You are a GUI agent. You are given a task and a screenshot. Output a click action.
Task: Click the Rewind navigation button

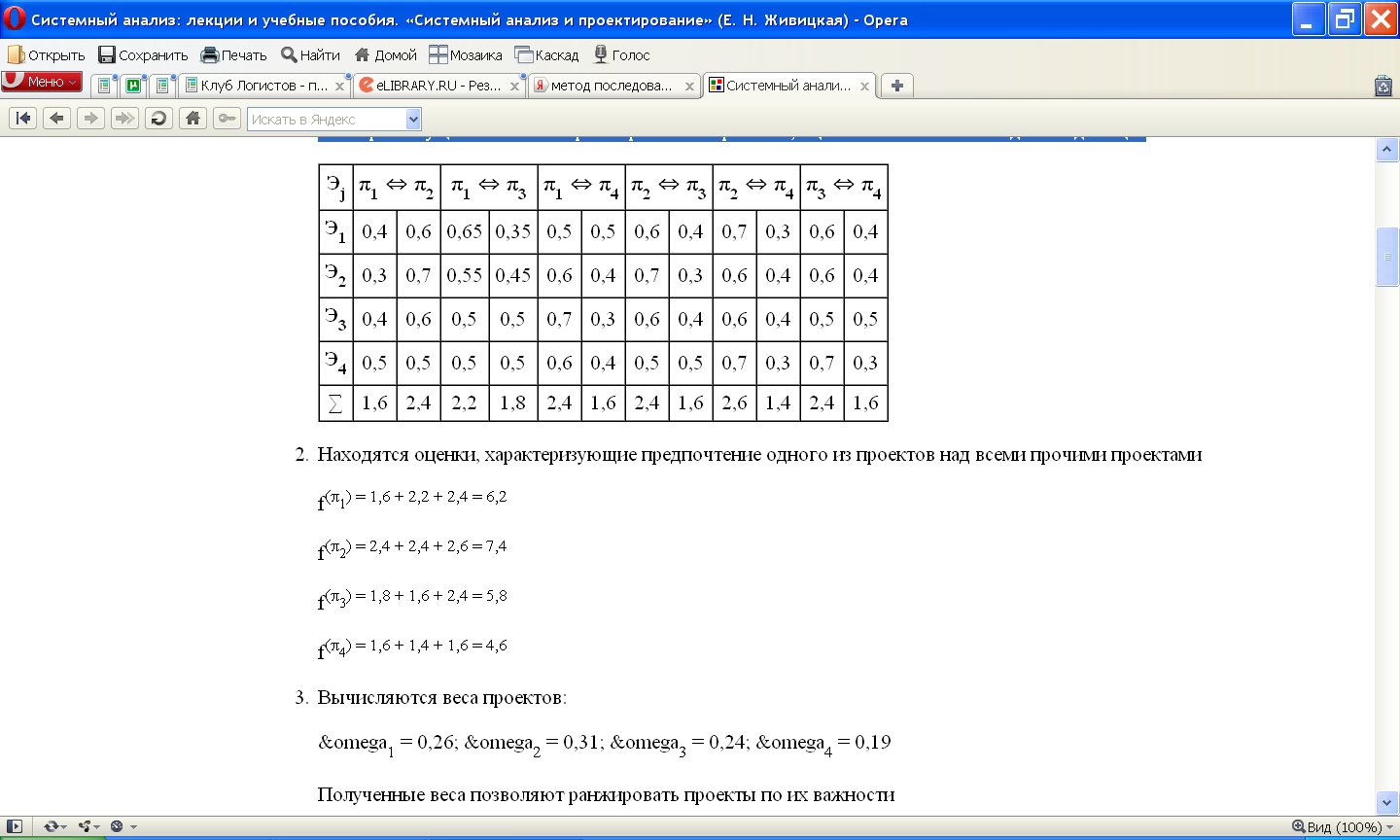(x=22, y=119)
